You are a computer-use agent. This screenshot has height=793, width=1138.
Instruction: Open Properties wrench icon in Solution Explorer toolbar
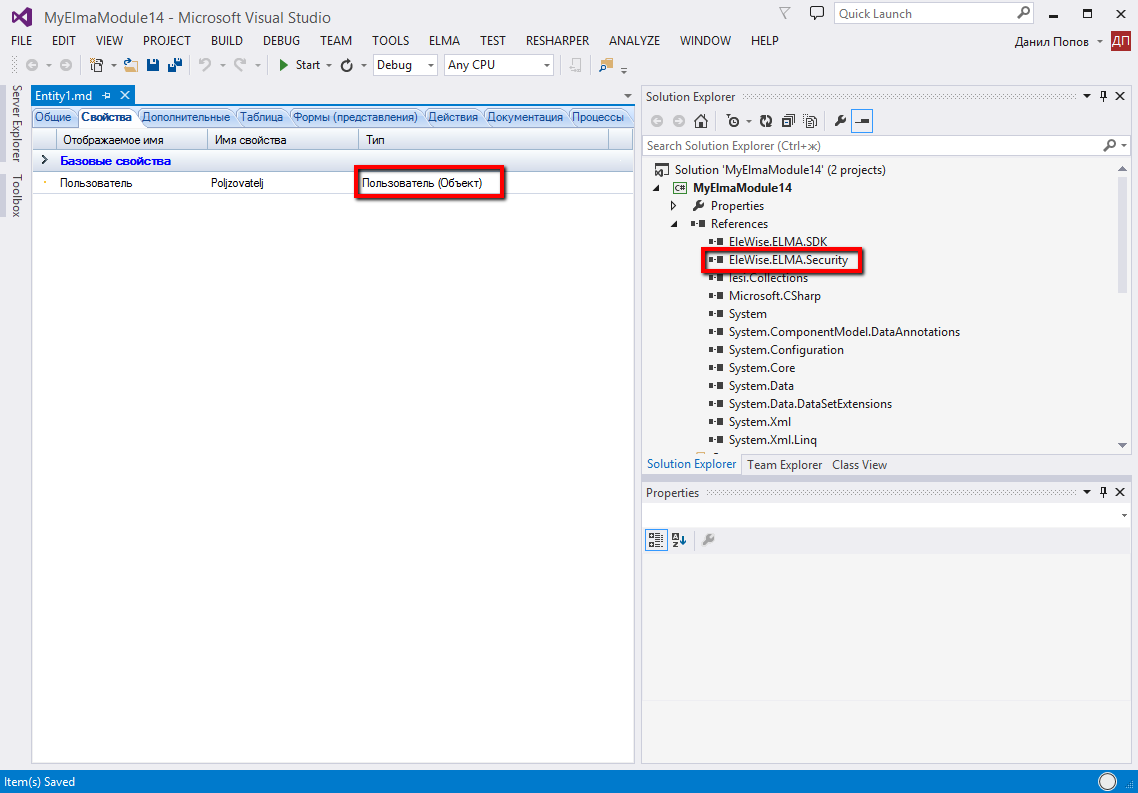tap(840, 121)
